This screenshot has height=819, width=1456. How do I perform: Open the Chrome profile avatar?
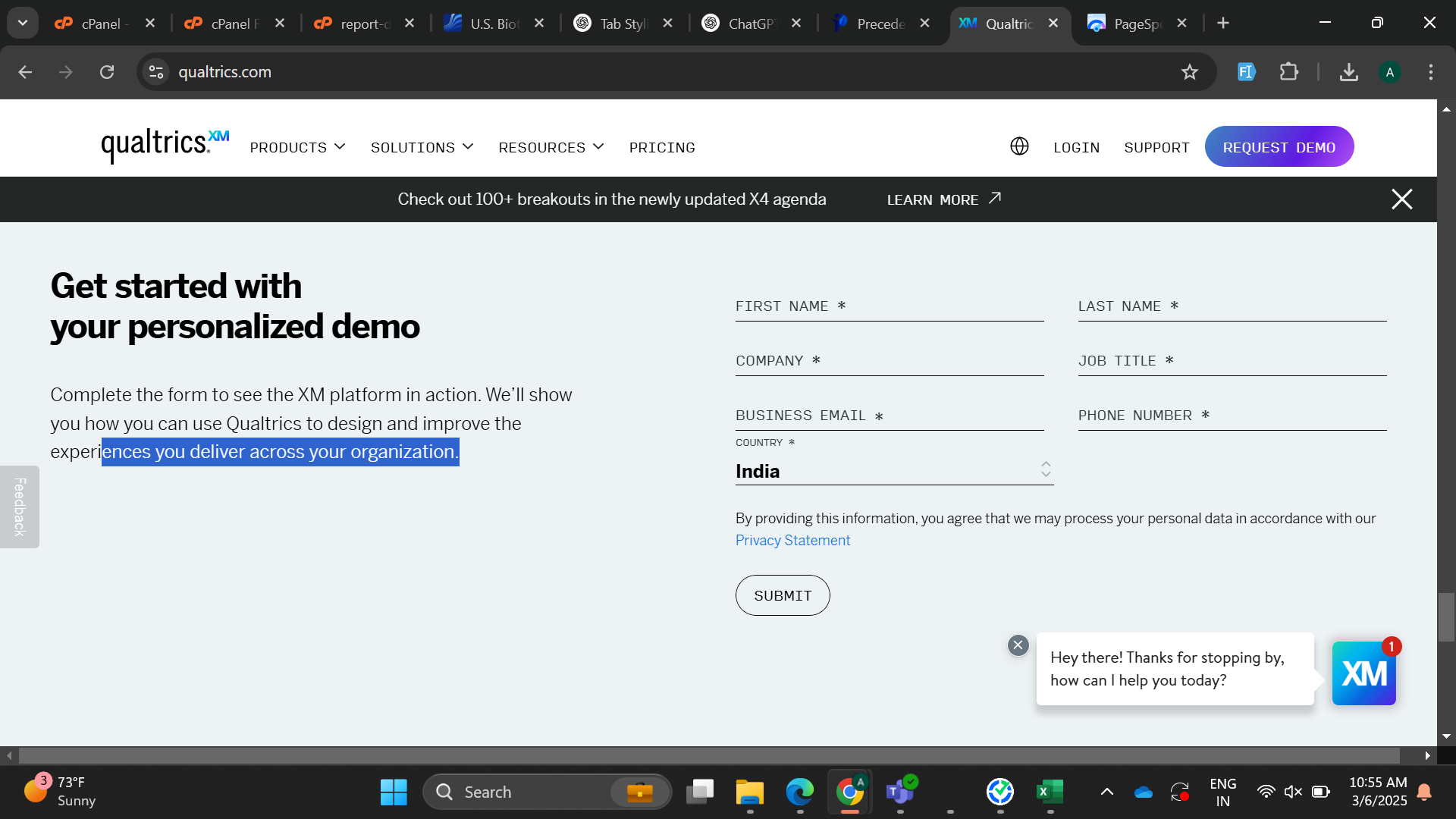tap(1389, 72)
